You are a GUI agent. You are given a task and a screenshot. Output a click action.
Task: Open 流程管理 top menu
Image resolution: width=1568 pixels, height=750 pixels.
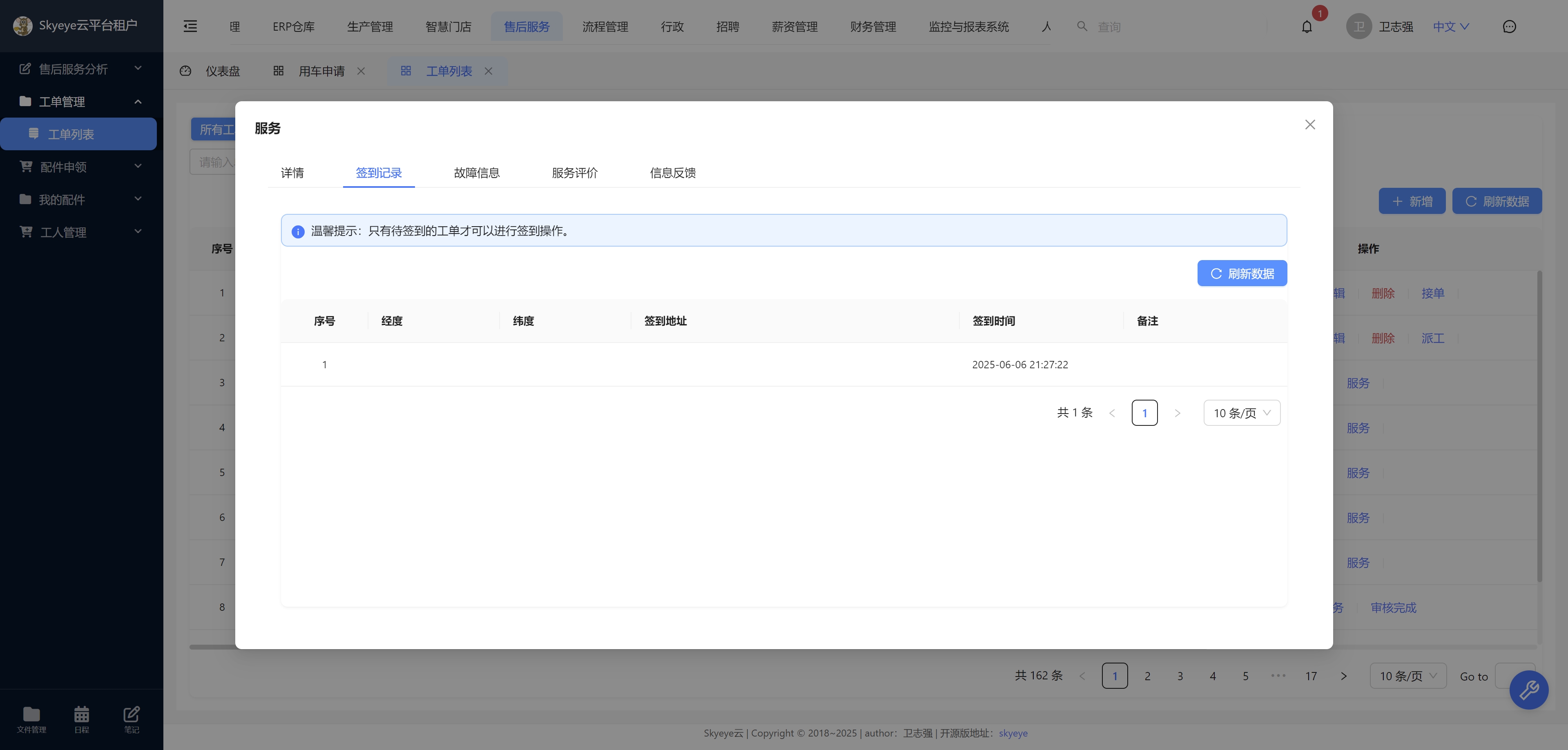pos(605,27)
